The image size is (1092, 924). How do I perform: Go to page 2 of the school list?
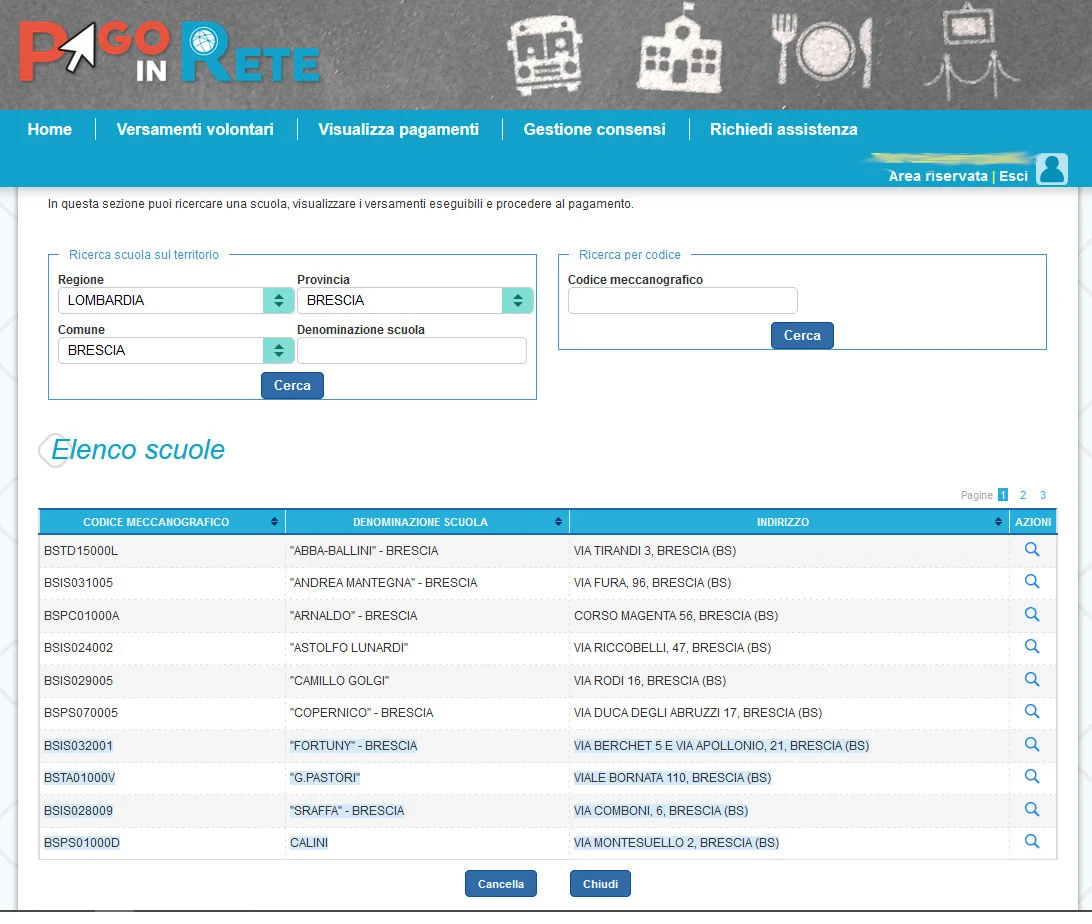coord(1022,494)
